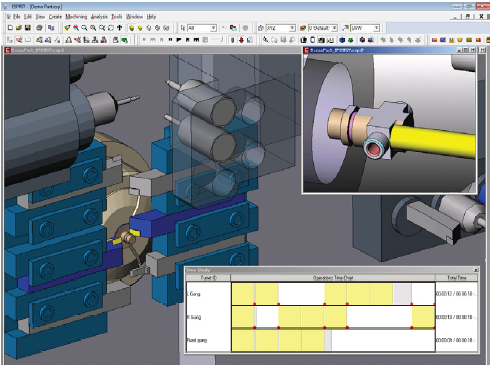Click first yellow operation block in top gang row
The width and height of the screenshot is (492, 365).
(x=243, y=293)
